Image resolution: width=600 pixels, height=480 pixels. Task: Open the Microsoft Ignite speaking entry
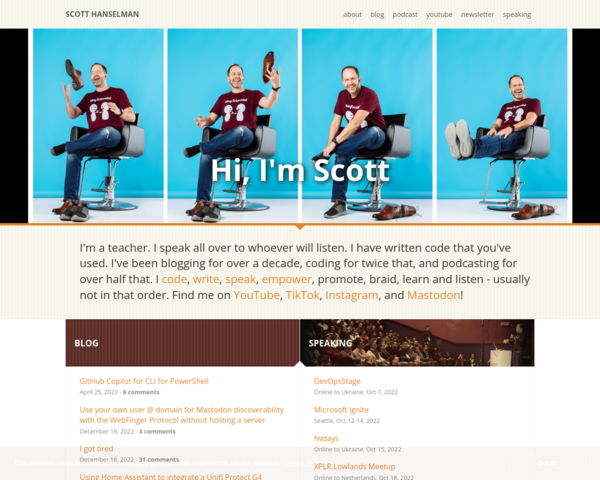[341, 410]
